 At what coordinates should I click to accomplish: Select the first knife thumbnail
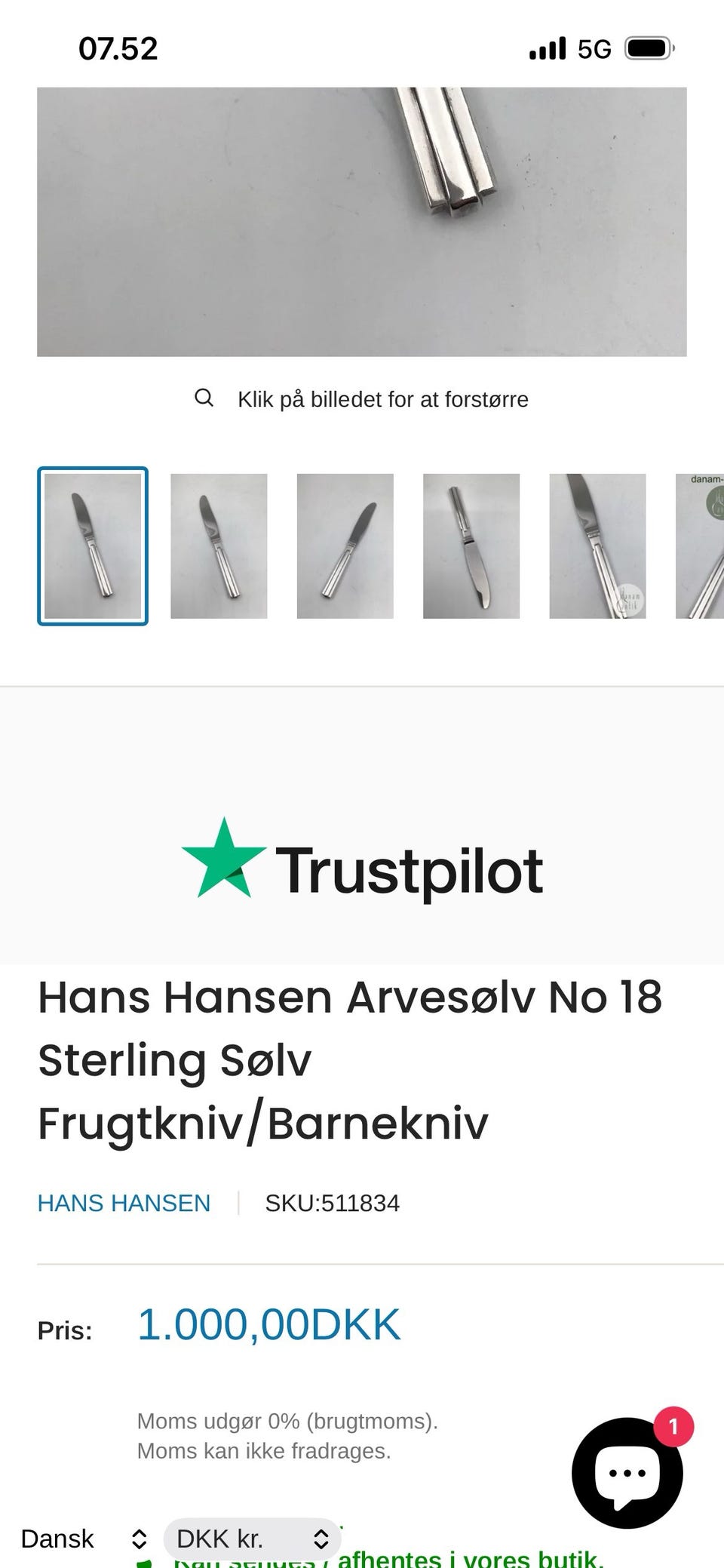click(93, 546)
